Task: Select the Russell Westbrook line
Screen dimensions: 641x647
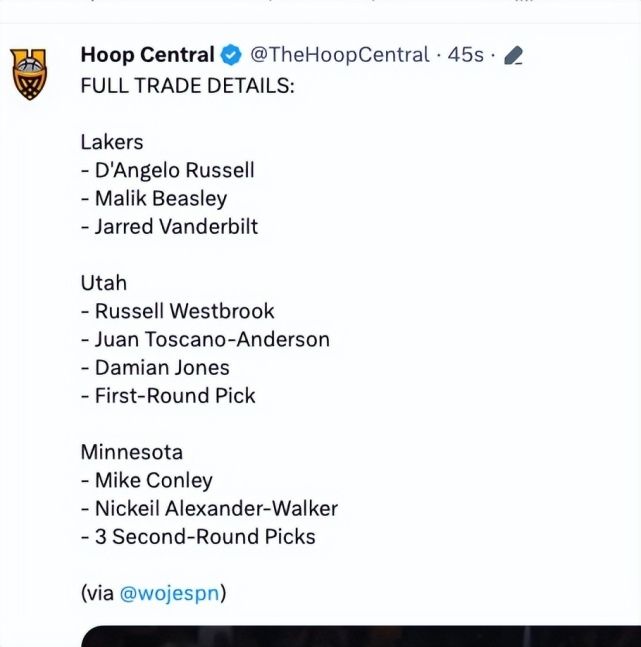Action: click(177, 311)
